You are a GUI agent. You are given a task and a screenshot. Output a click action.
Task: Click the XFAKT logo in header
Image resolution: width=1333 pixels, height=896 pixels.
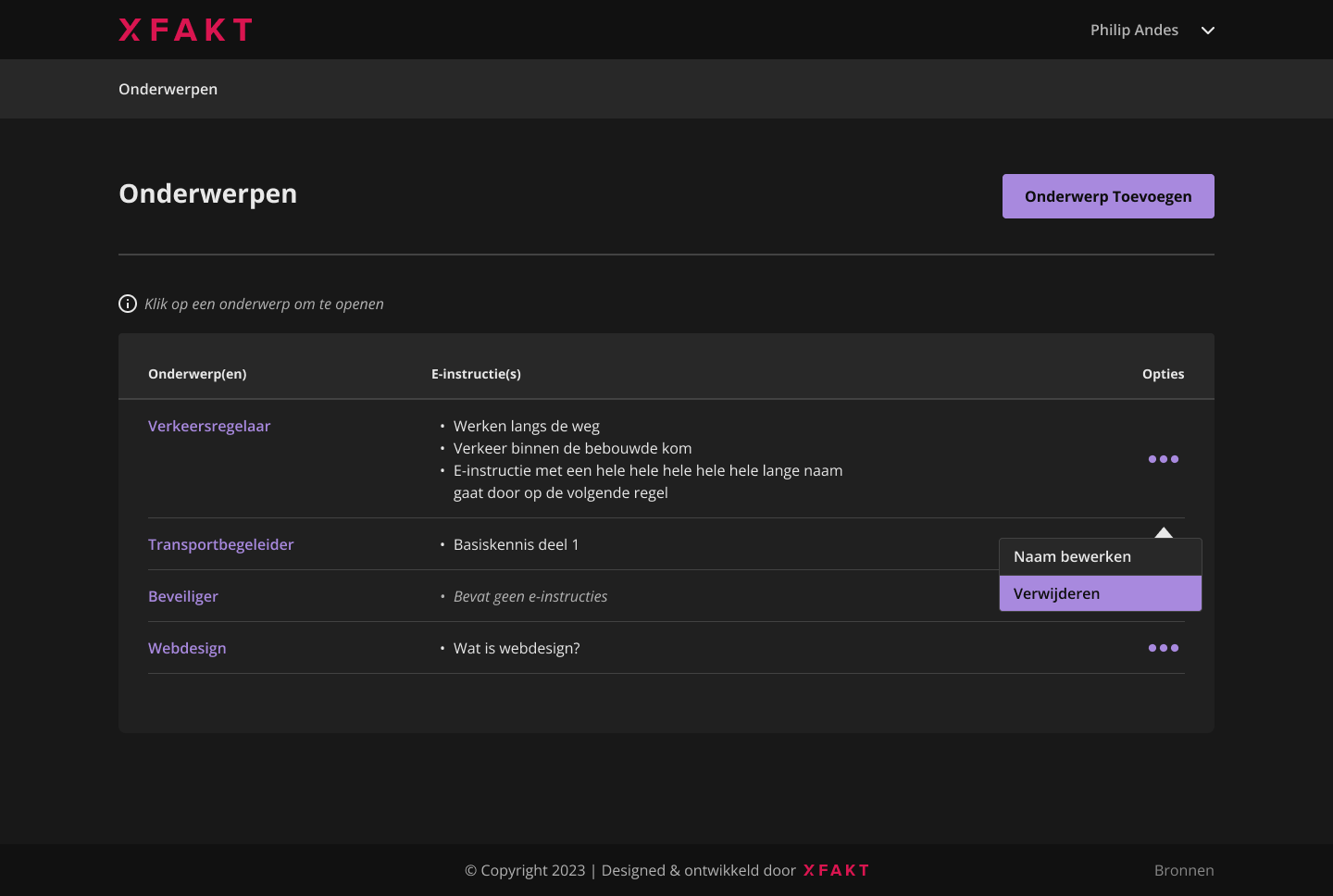click(185, 30)
